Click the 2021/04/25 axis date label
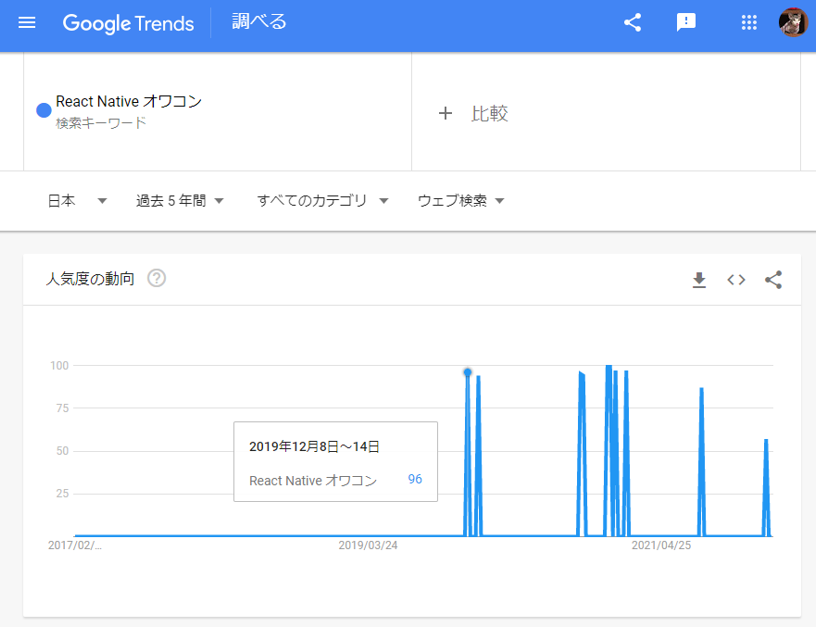Screen dimensions: 816x627 click(661, 545)
